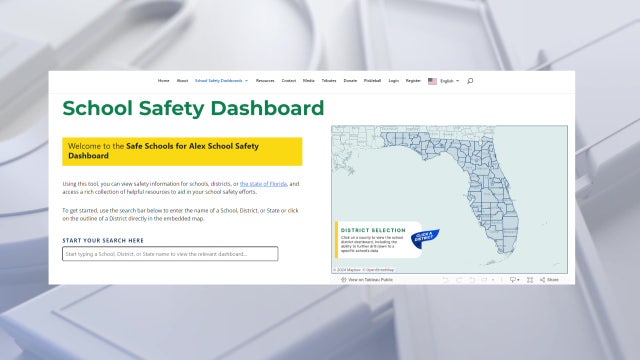This screenshot has width=640, height=360.
Task: Open the Home menu item
Action: 163,81
